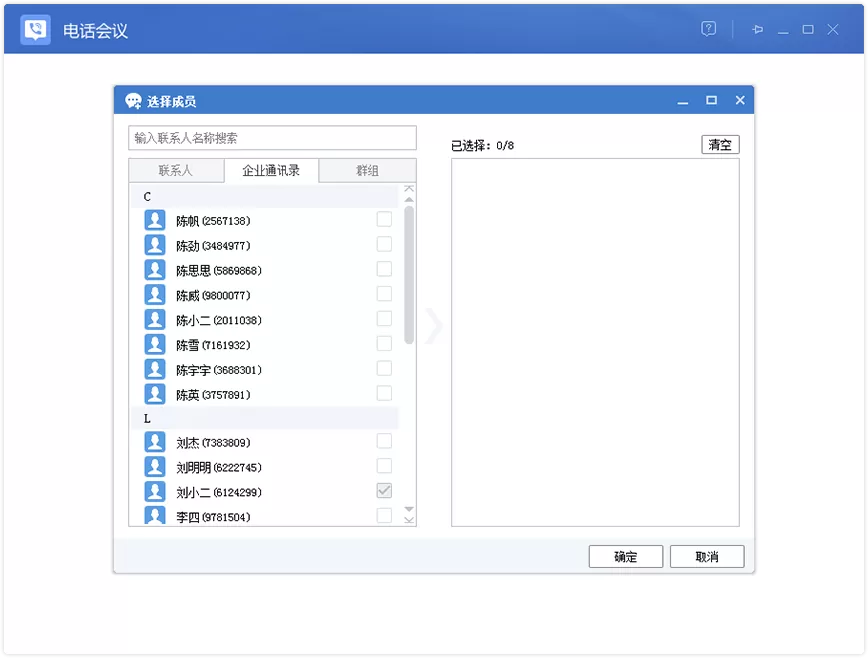Select the contact name 刘杰 (7383809)
Image resolution: width=868 pixels, height=658 pixels.
coord(213,443)
